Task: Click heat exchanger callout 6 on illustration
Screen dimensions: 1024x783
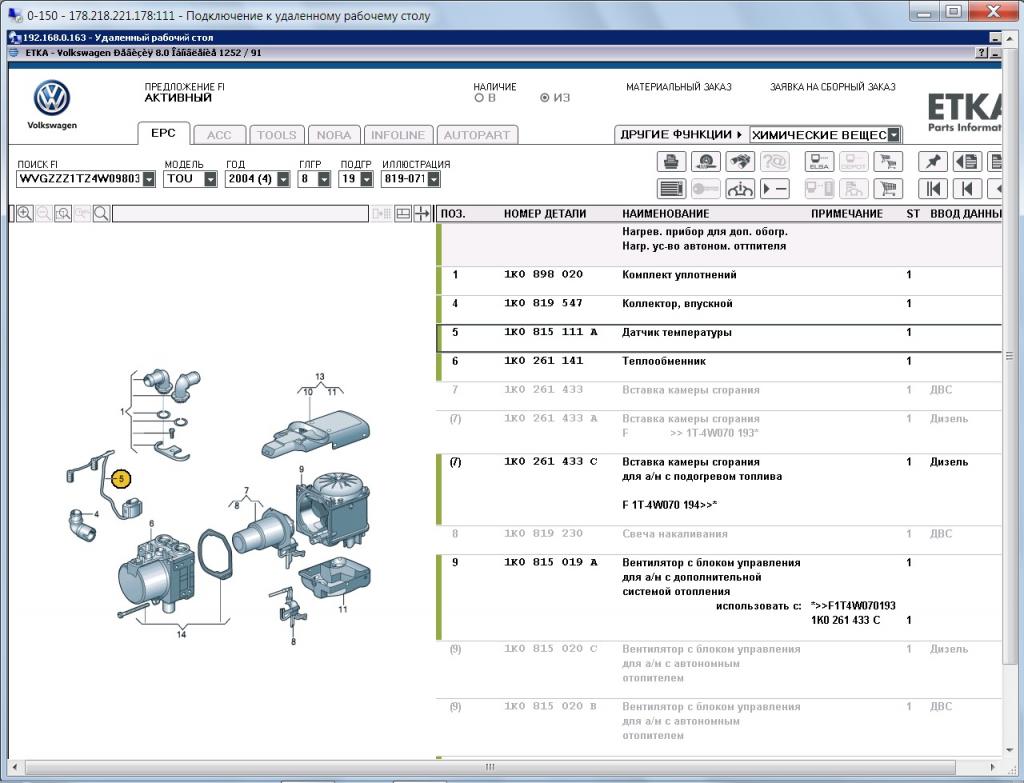Action: click(152, 524)
